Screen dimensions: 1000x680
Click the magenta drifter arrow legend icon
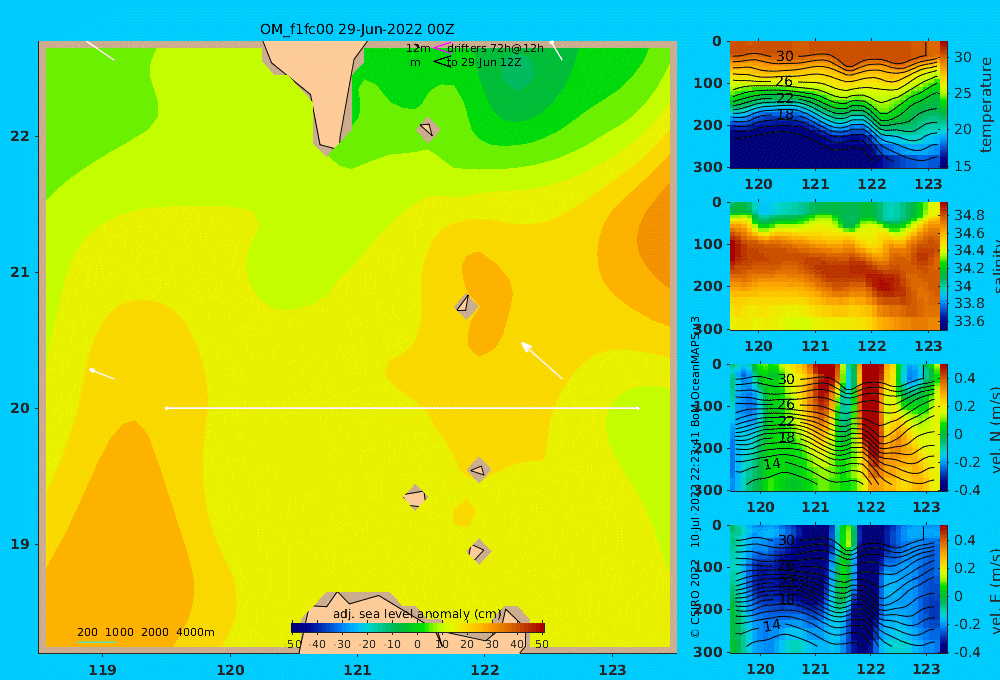click(x=441, y=47)
